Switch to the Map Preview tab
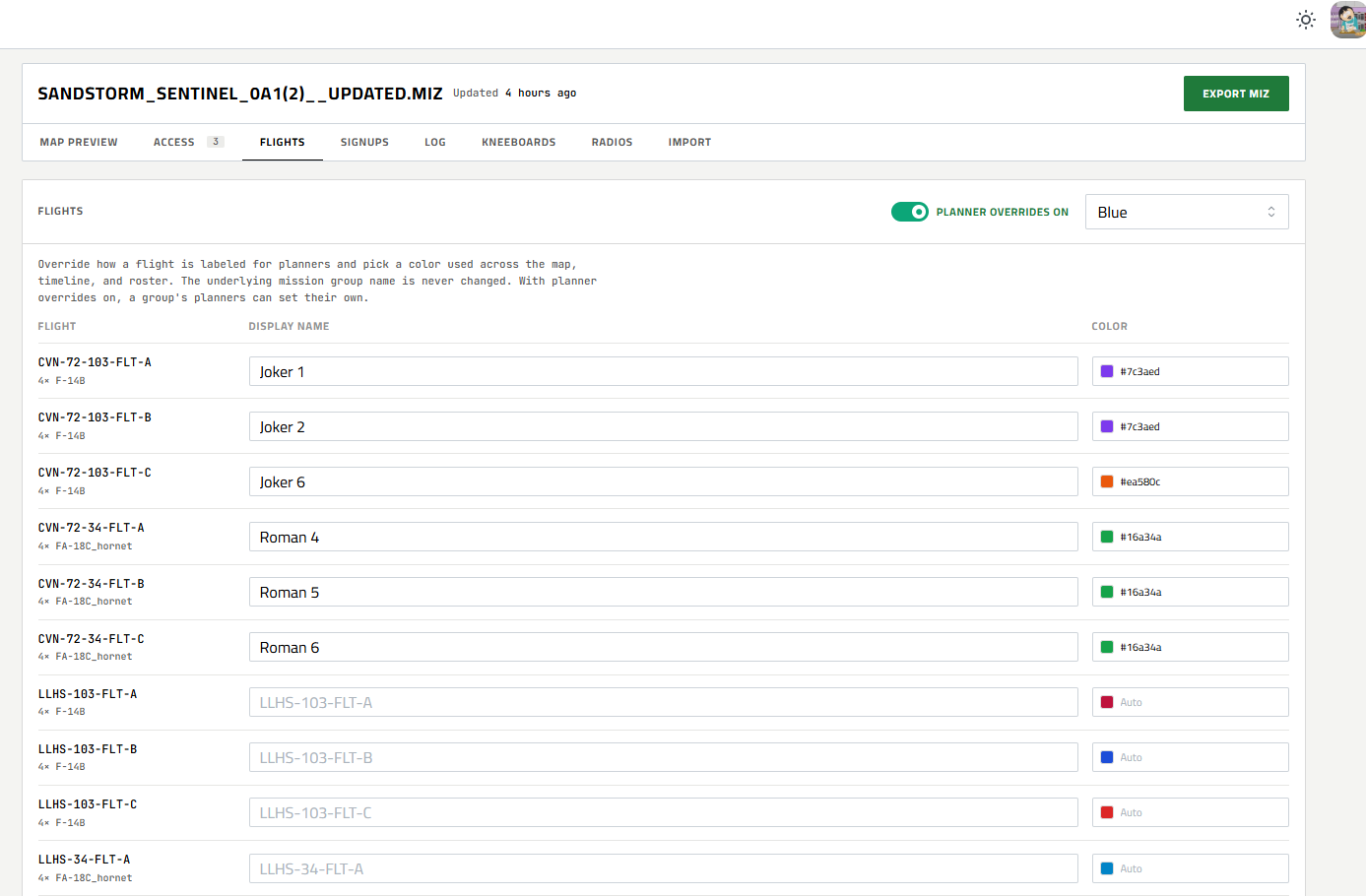 coord(79,142)
